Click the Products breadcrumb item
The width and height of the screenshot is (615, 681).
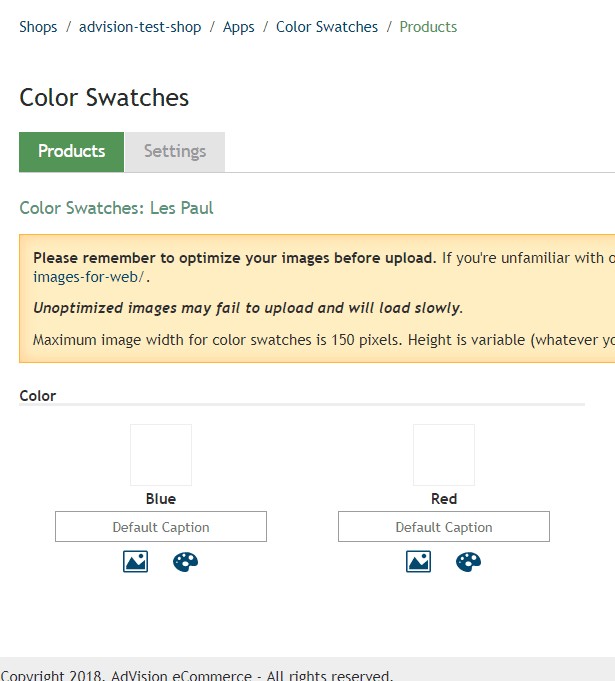pos(428,27)
